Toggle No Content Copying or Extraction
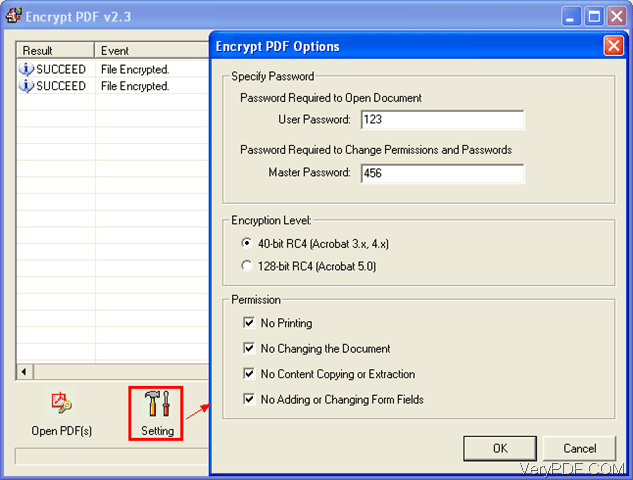 point(249,373)
